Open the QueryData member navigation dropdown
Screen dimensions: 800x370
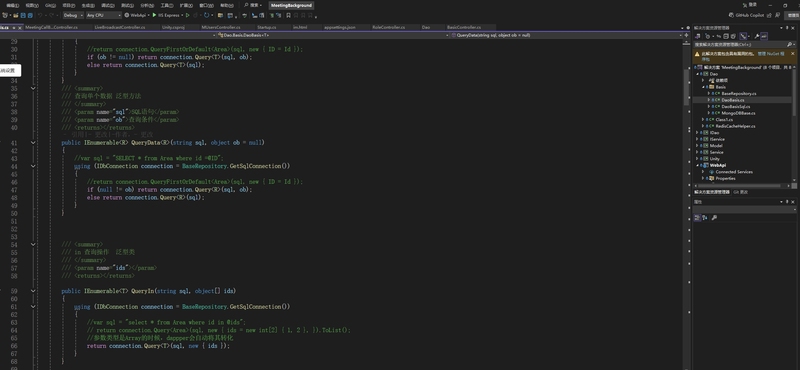(x=566, y=35)
